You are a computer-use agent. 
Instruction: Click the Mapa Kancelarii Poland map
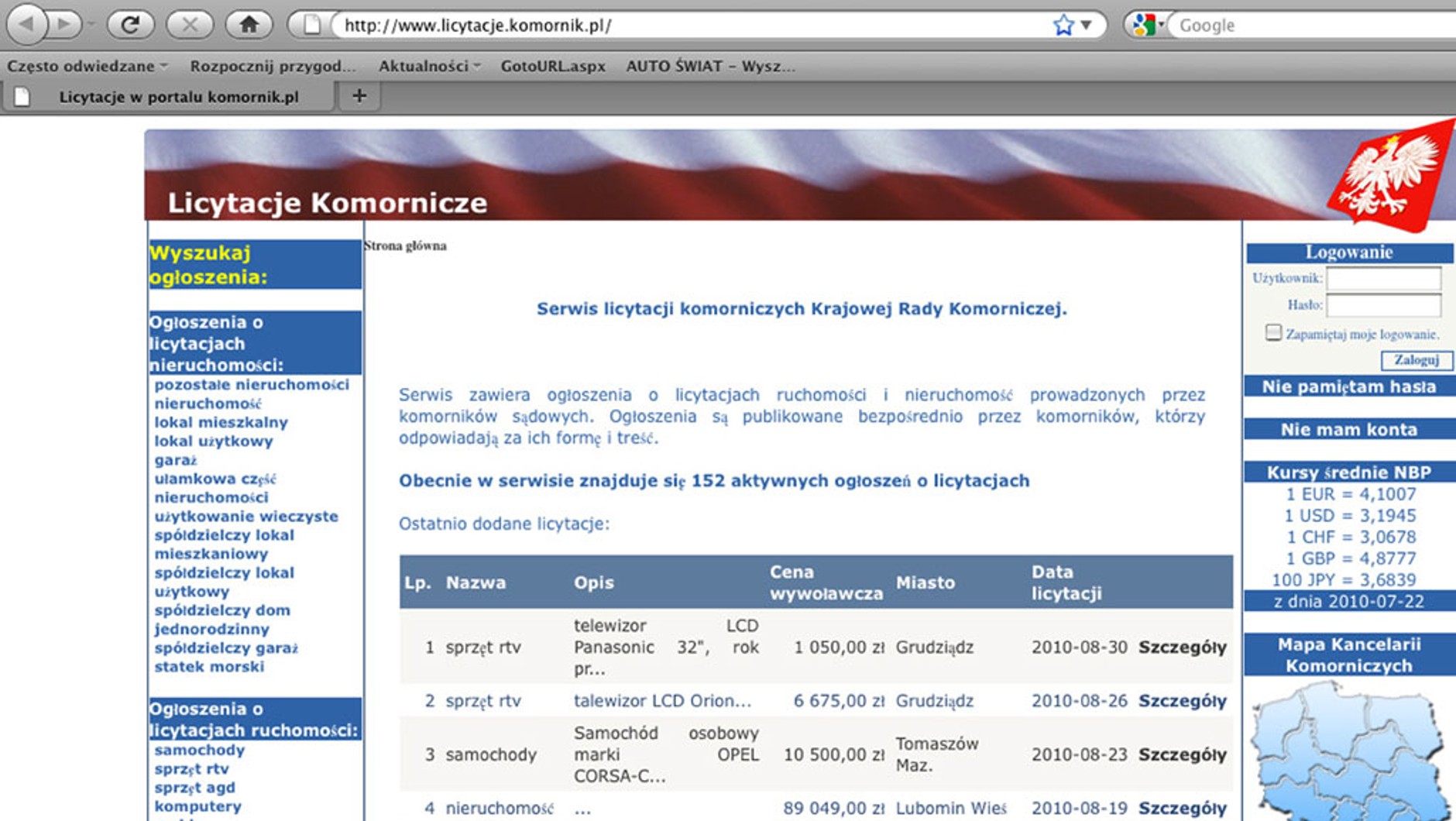[1350, 750]
